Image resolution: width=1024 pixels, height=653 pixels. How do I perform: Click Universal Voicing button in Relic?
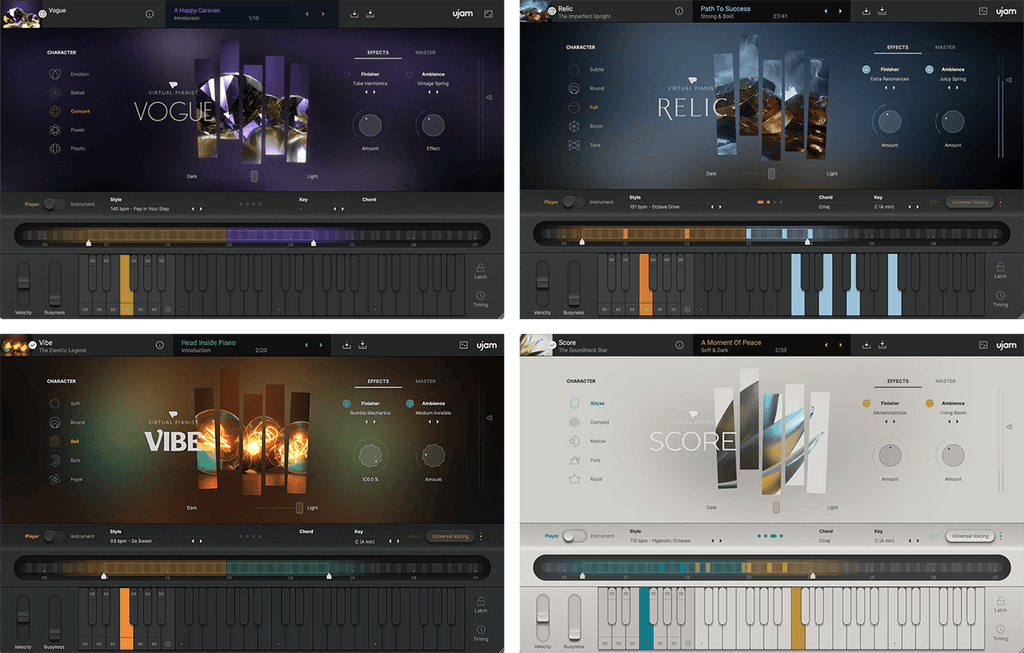pyautogui.click(x=969, y=202)
